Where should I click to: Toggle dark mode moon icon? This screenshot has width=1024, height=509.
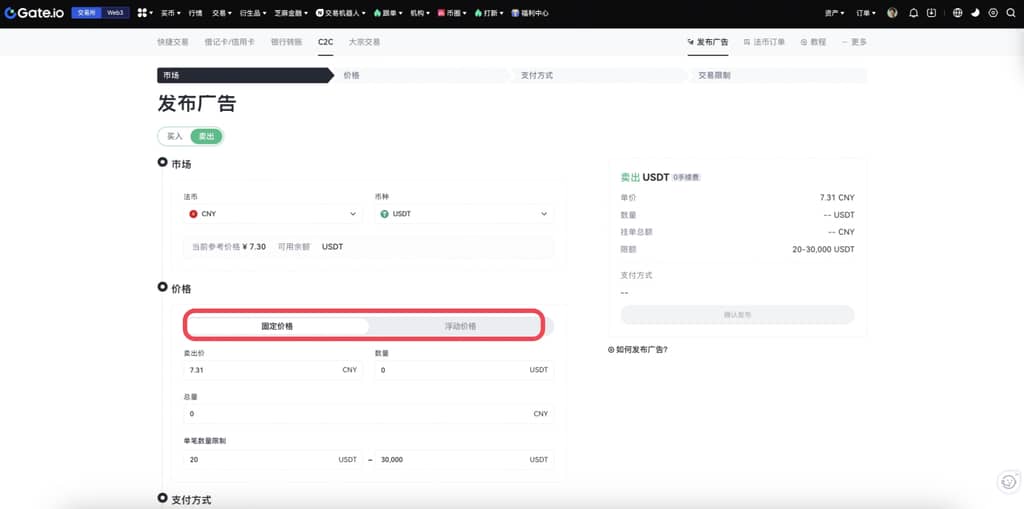(x=975, y=13)
